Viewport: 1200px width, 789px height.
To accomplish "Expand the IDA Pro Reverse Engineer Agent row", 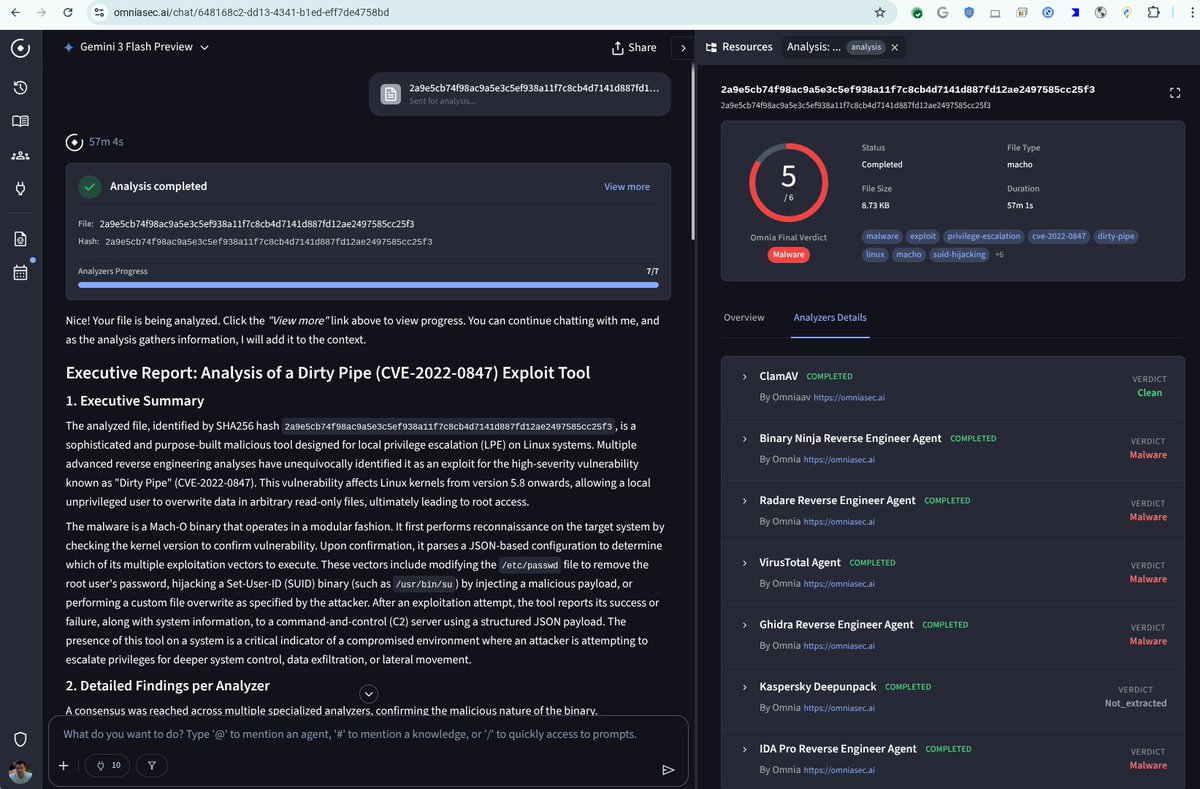I will point(744,748).
